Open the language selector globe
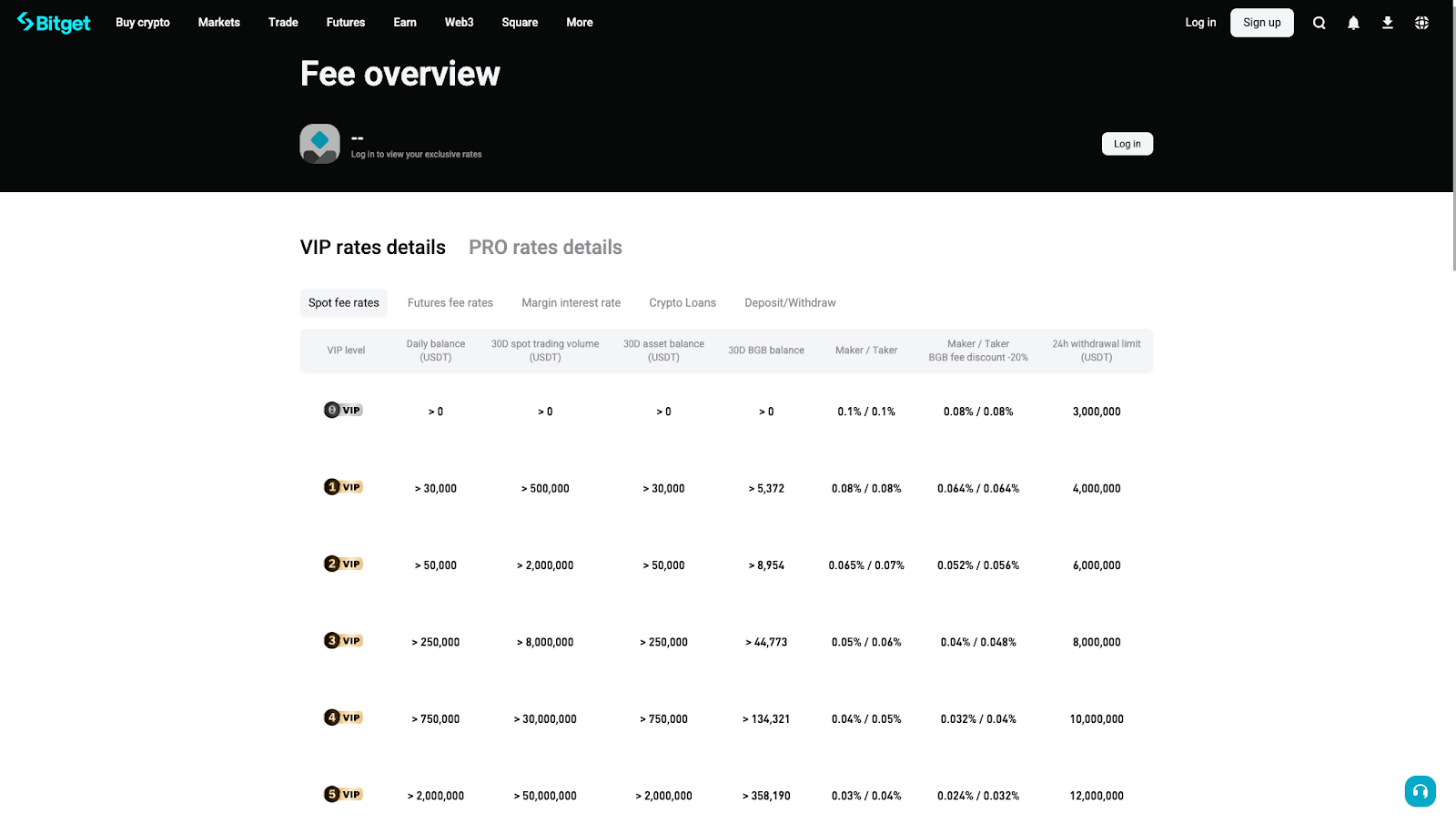Image resolution: width=1456 pixels, height=824 pixels. [1421, 23]
